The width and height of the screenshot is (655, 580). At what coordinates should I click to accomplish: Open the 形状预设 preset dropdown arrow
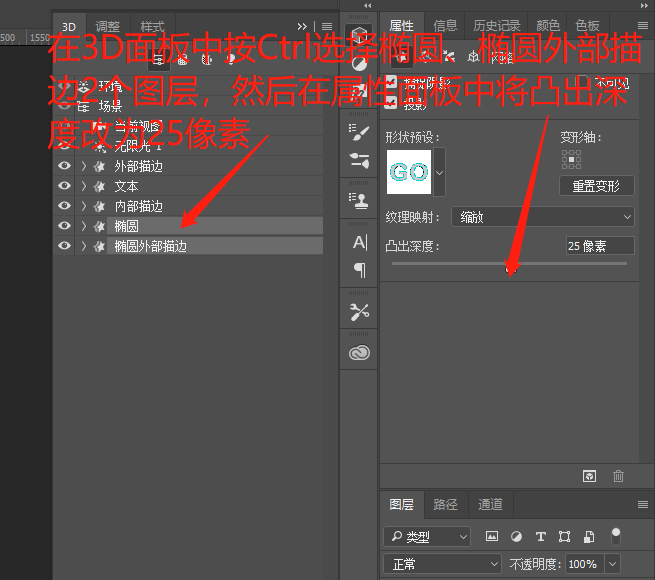pos(439,172)
